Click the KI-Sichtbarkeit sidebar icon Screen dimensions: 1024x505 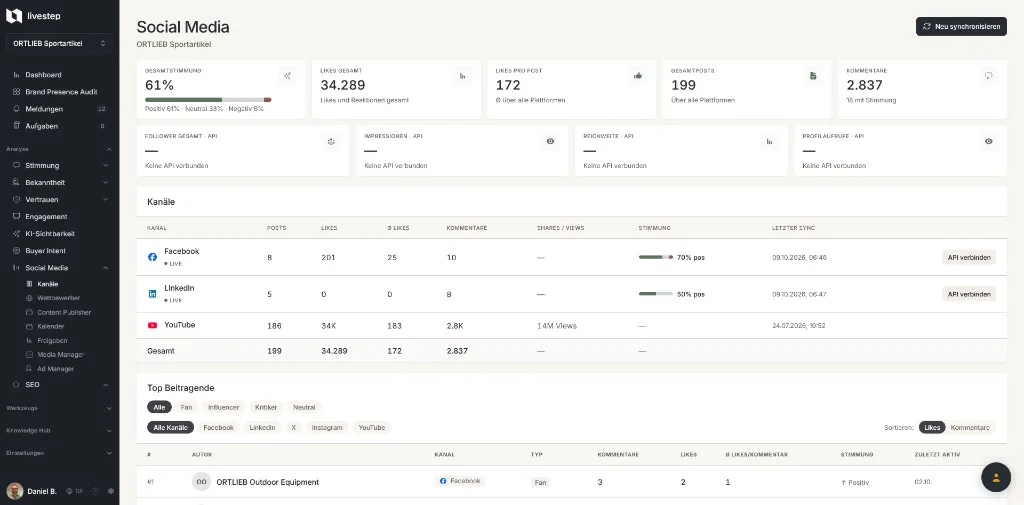tap(16, 234)
